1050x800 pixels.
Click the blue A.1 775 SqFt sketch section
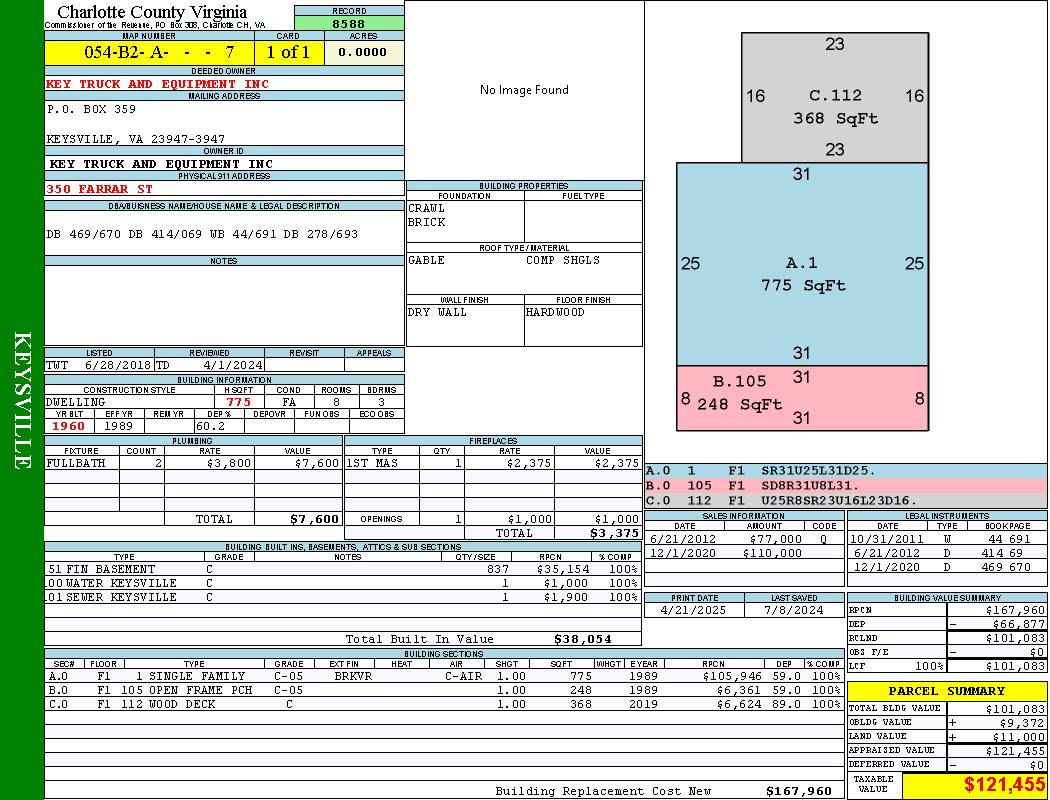click(802, 264)
